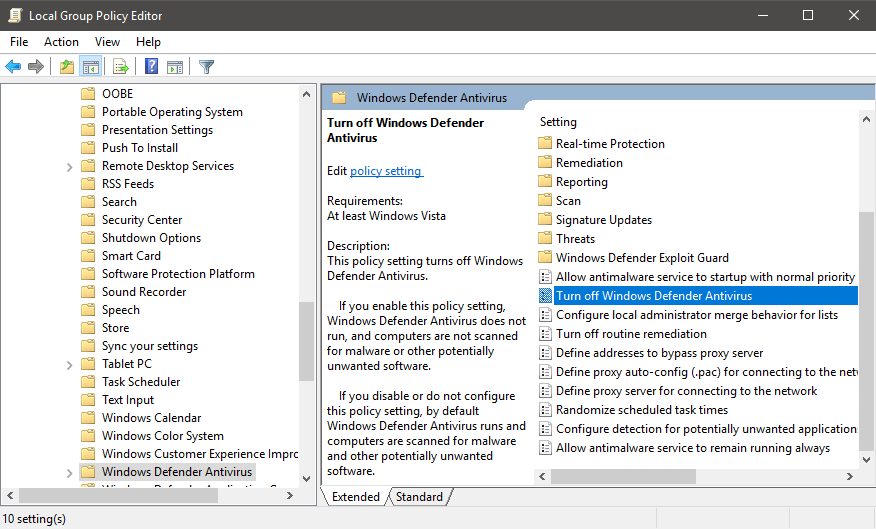Toggle the Show/Hide Console Tree icon
Image resolution: width=876 pixels, height=529 pixels.
point(91,67)
